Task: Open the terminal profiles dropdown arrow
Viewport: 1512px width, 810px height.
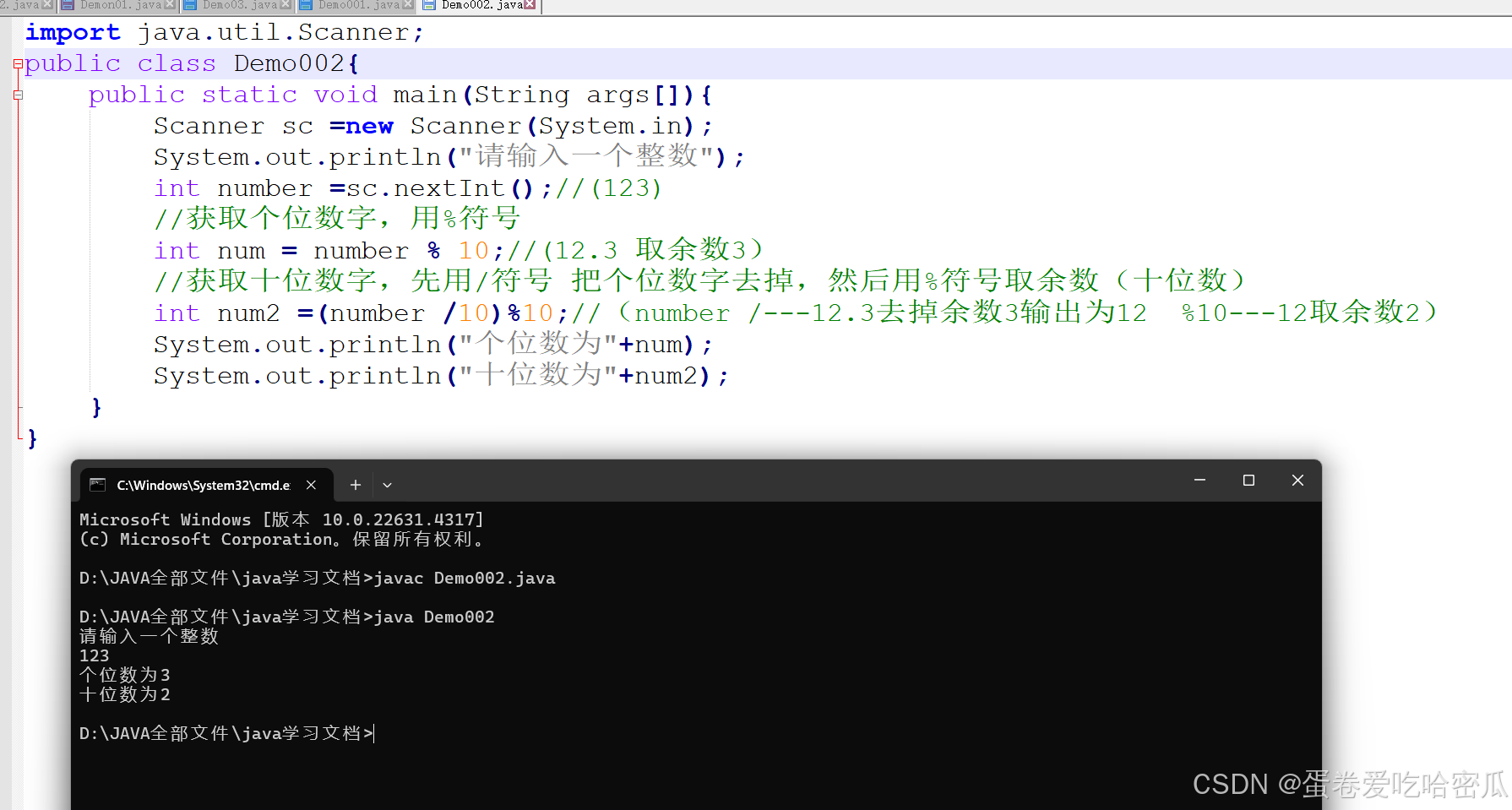Action: coord(387,485)
